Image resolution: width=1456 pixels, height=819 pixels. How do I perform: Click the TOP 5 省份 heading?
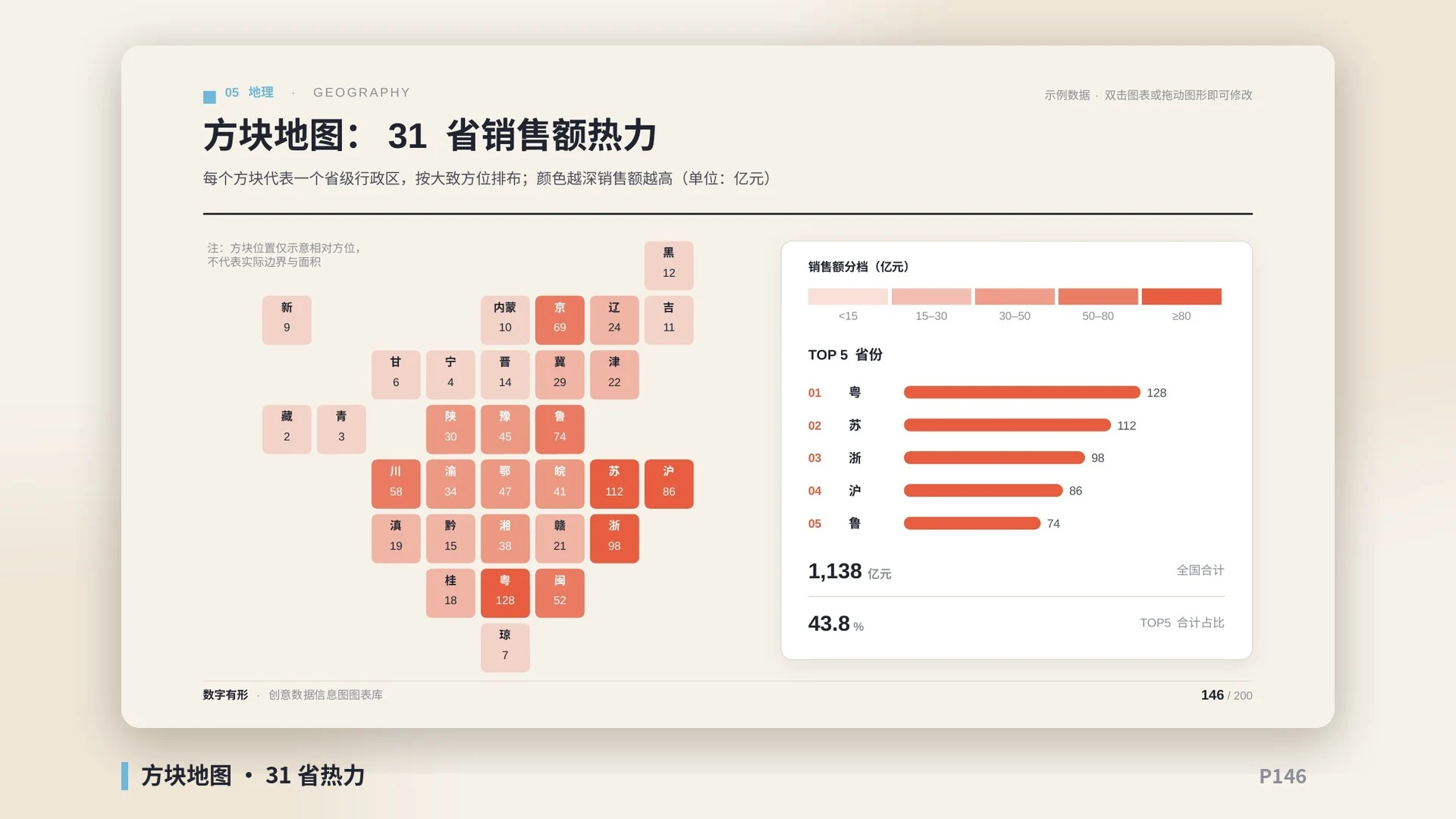point(845,355)
